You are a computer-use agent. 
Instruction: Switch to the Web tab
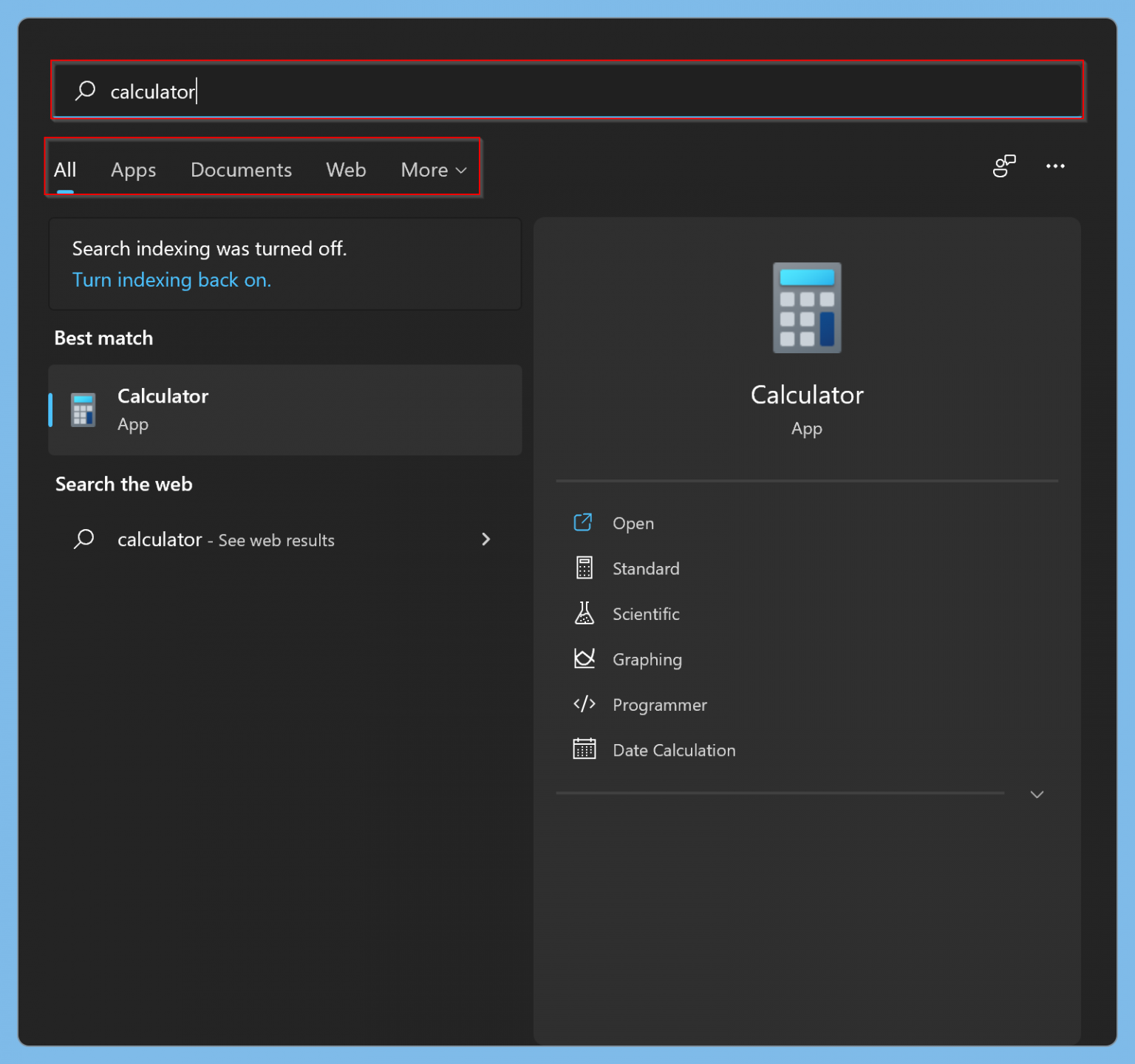[346, 170]
